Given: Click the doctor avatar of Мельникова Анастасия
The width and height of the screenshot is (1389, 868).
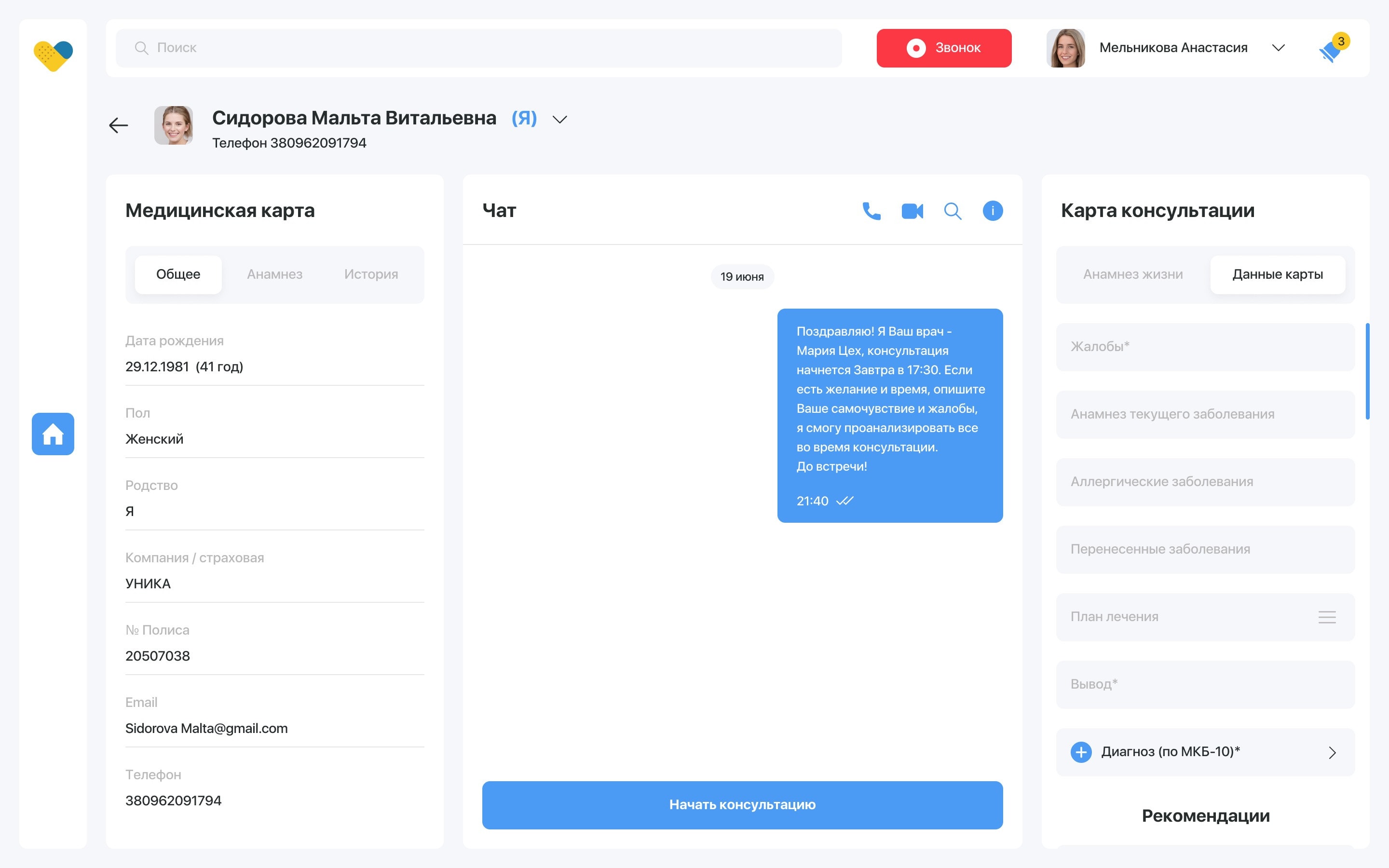Looking at the screenshot, I should click(1066, 48).
